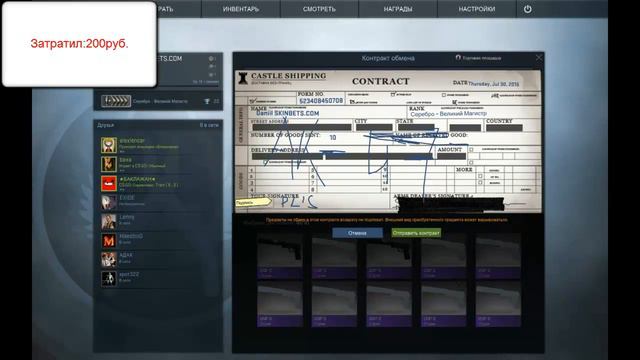Open the НАСТРОЙКИ menu tab
640x360 pixels.
click(x=477, y=9)
